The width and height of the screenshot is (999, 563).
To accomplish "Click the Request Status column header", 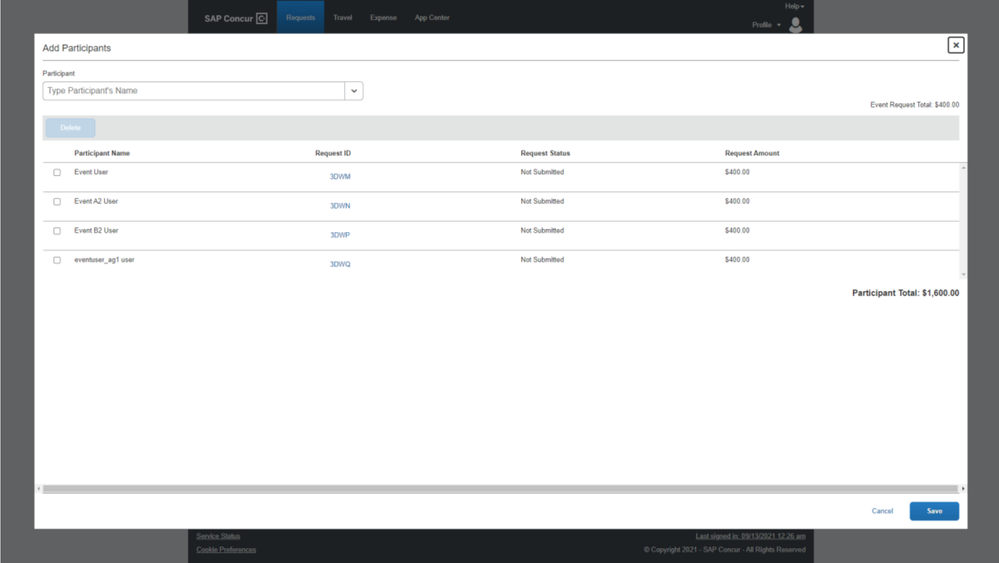I will [545, 153].
